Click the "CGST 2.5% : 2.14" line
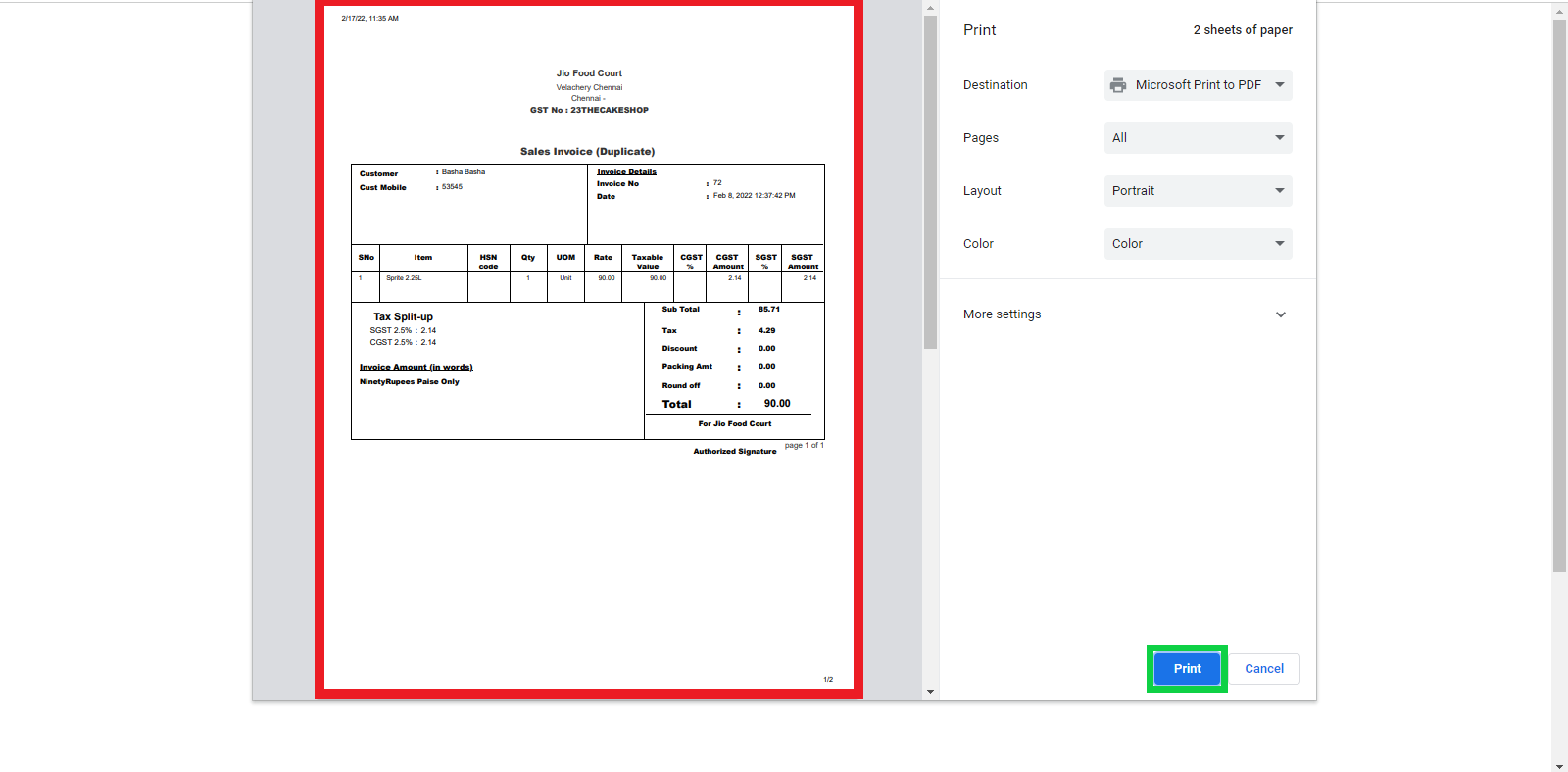1568x772 pixels. pos(403,343)
